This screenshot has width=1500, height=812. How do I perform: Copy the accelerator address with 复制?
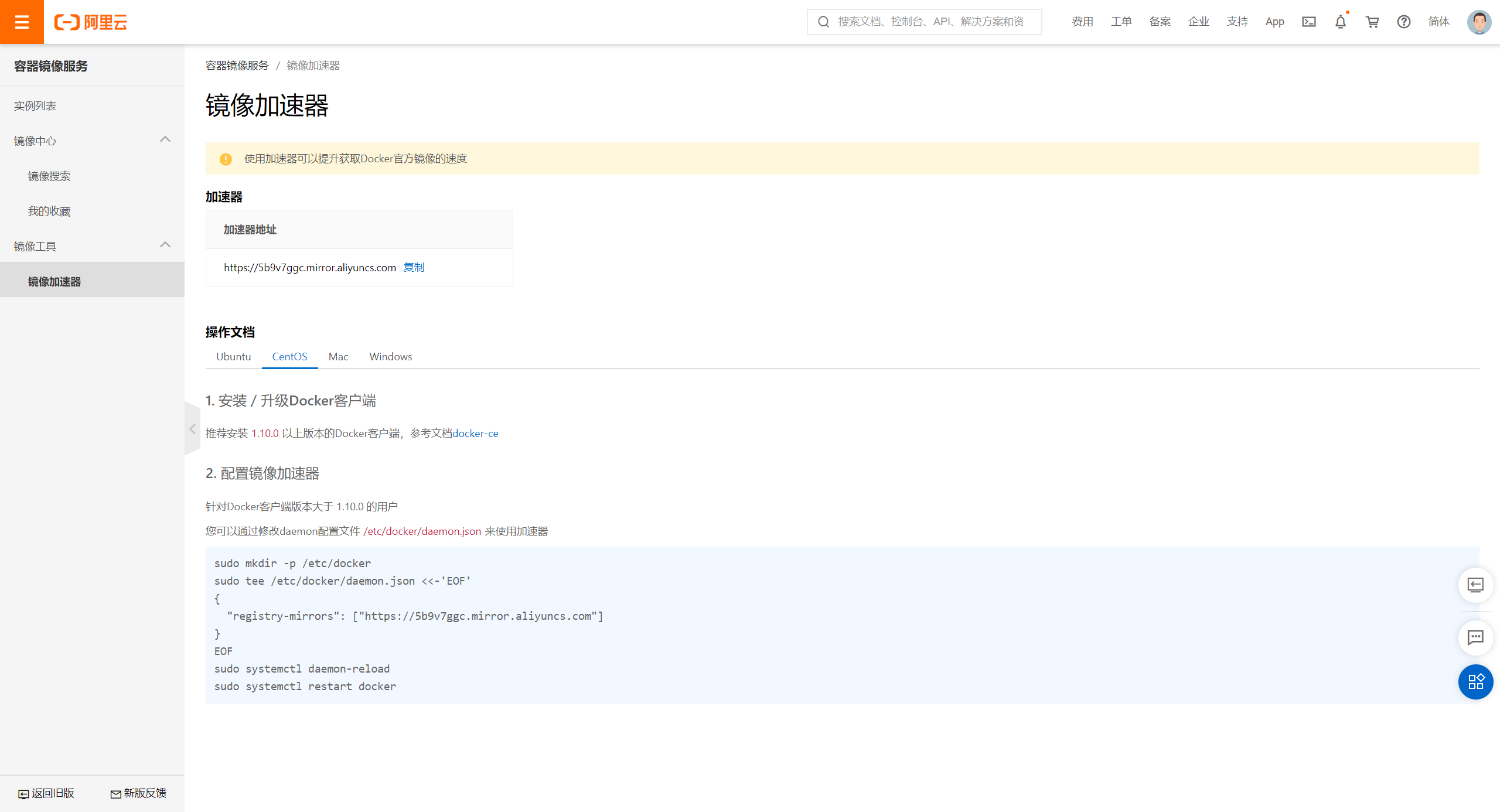(414, 267)
